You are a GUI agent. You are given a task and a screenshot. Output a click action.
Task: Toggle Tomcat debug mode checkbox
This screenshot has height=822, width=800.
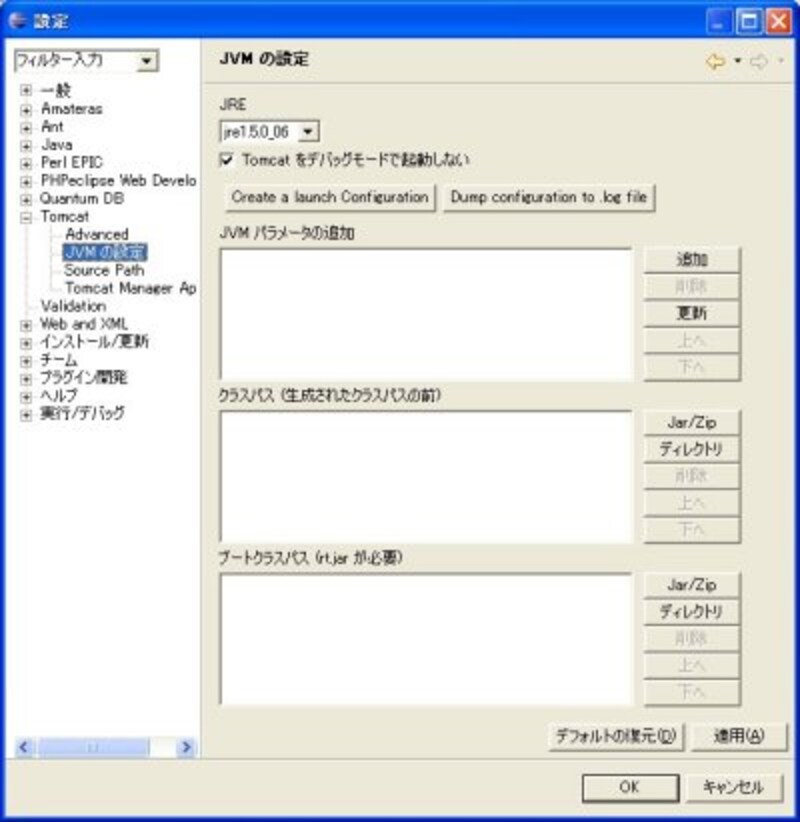[226, 159]
